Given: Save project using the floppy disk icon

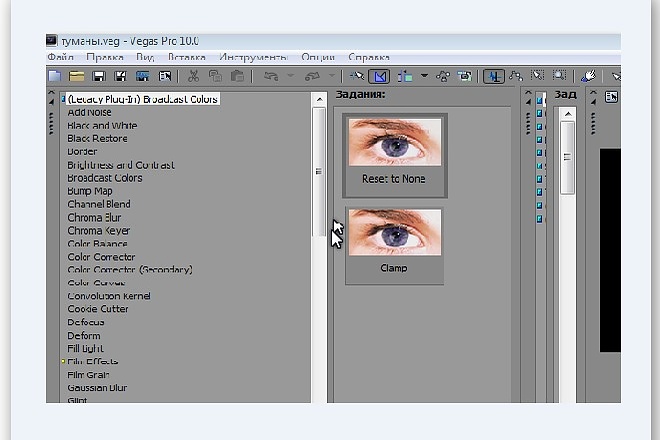Looking at the screenshot, I should (98, 76).
